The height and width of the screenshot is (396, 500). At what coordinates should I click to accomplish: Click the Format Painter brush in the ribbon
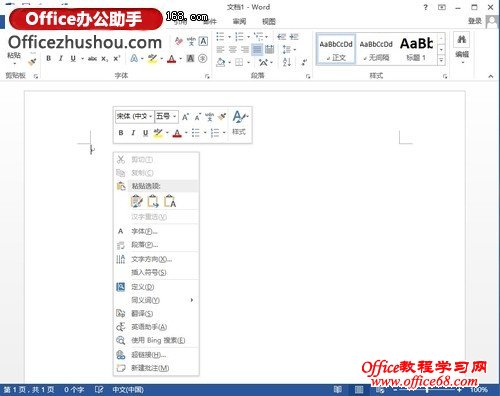[x=32, y=61]
